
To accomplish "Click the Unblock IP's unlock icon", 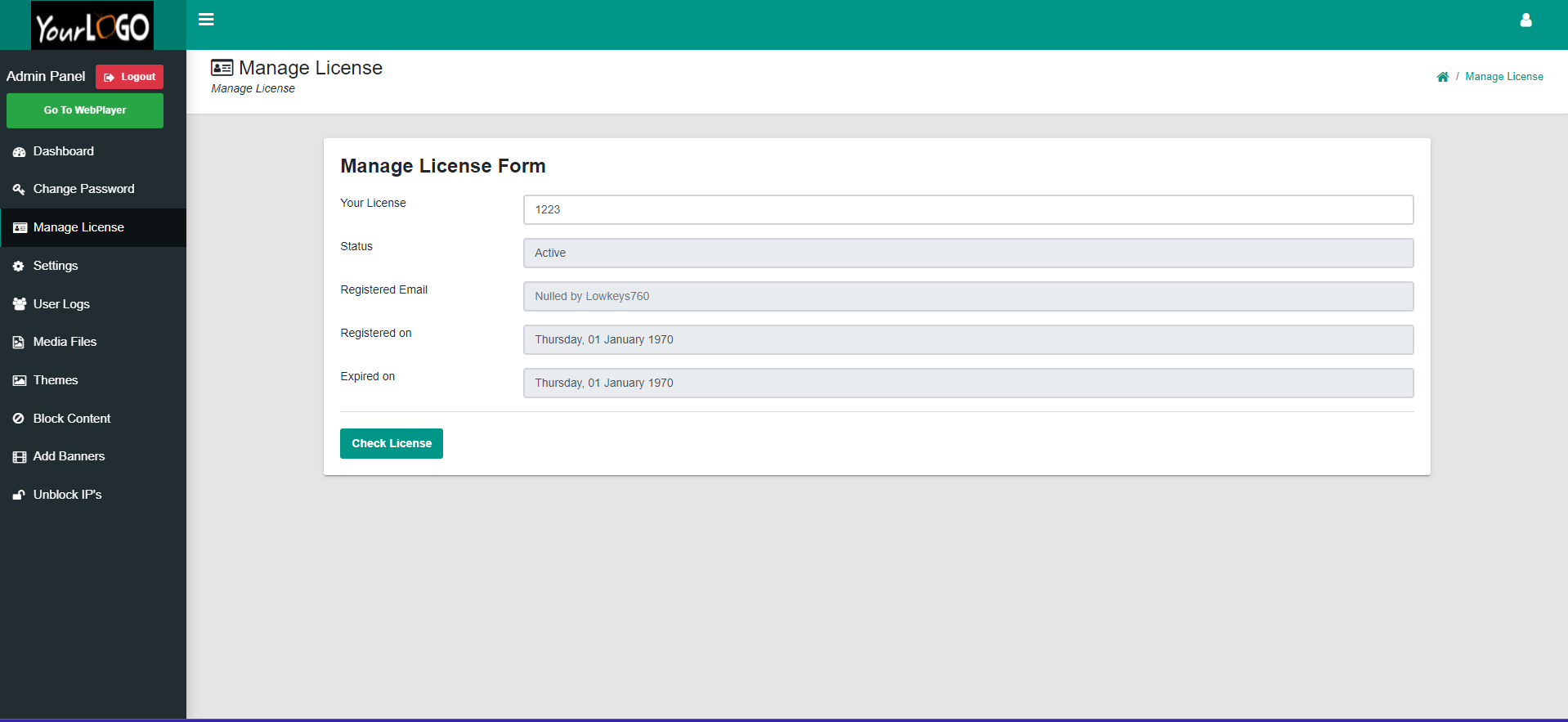I will tap(19, 496).
